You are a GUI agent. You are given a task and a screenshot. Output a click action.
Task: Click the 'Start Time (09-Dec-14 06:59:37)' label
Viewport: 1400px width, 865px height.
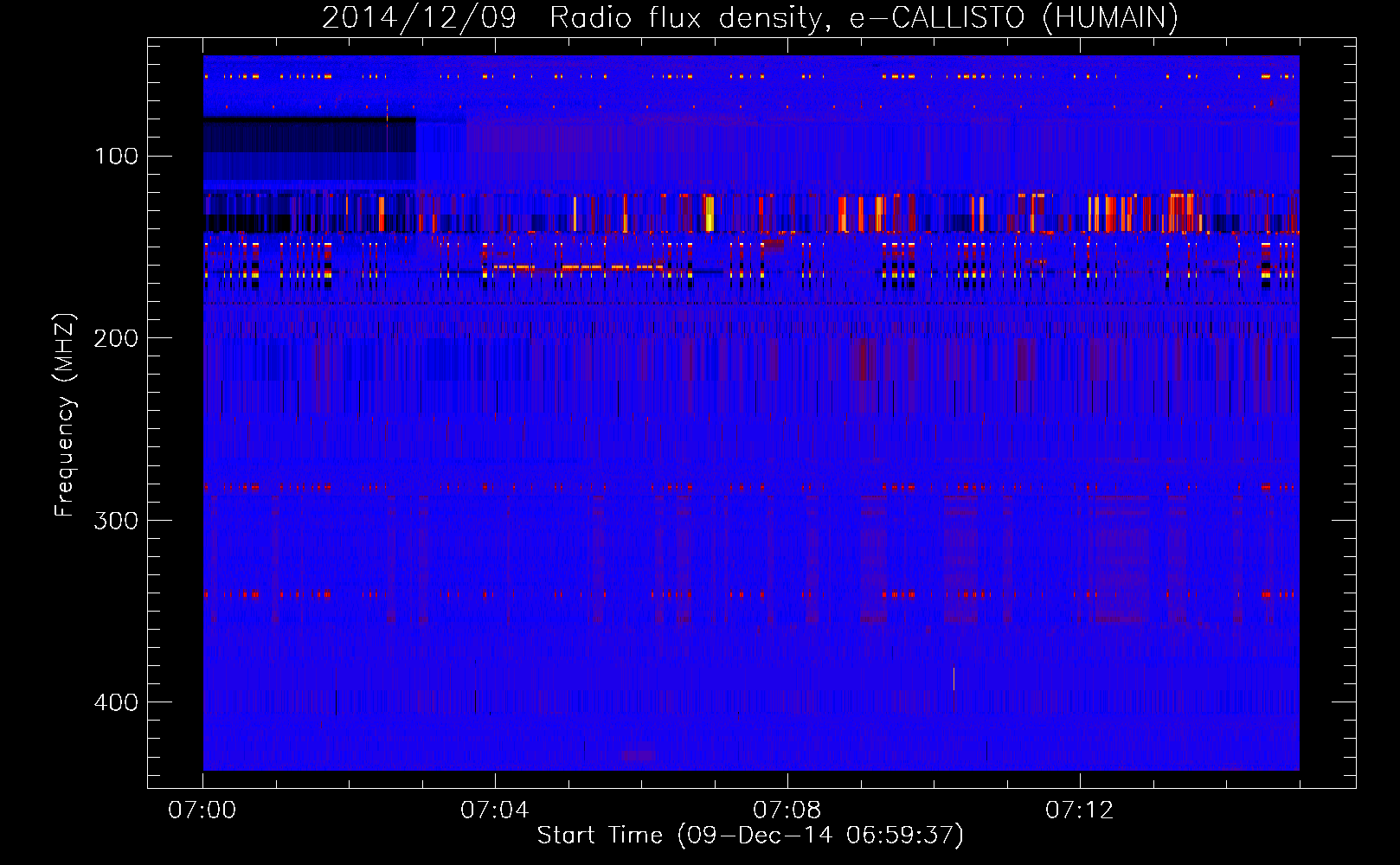[x=750, y=836]
